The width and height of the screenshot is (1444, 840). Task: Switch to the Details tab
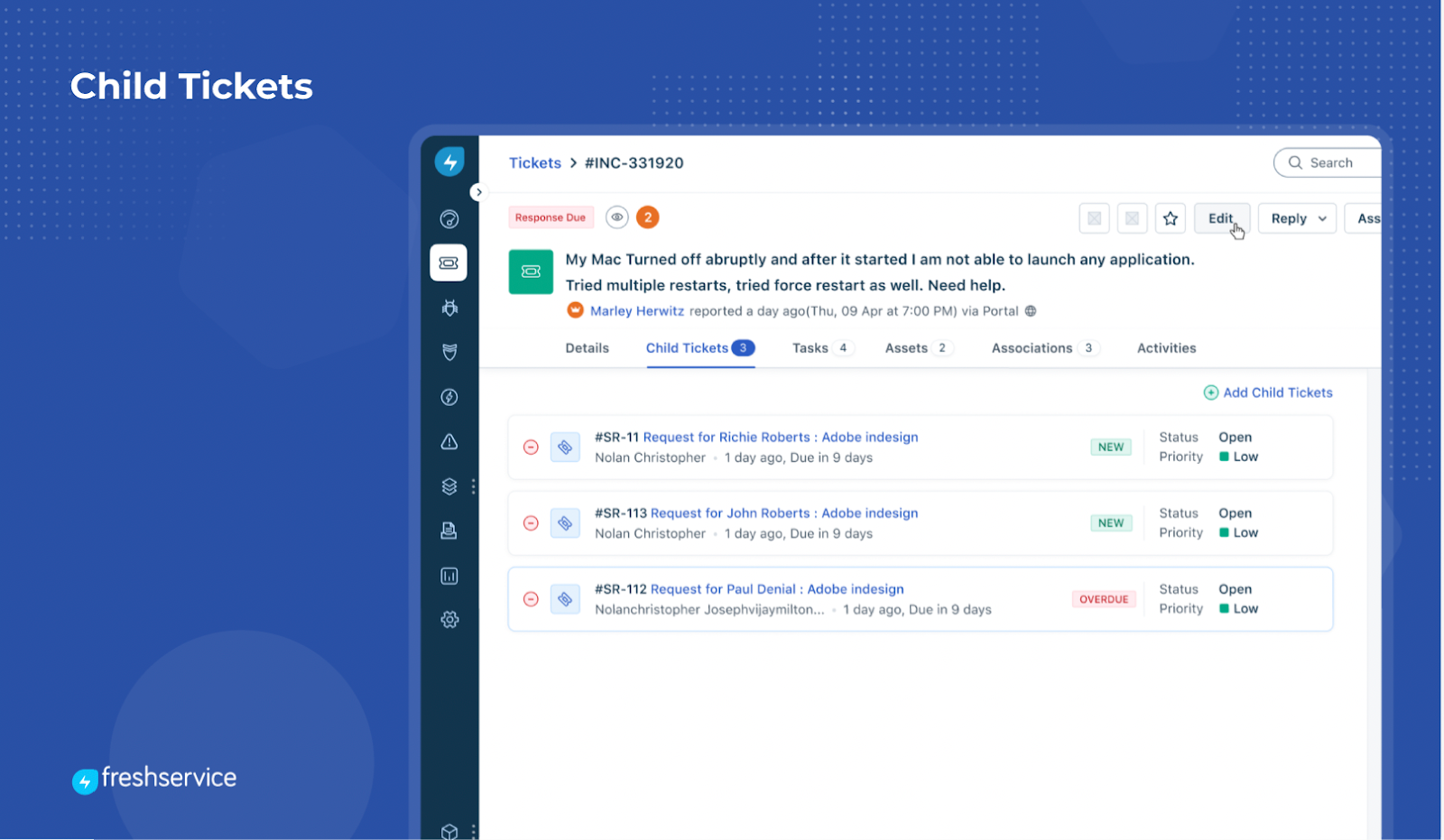tap(588, 348)
